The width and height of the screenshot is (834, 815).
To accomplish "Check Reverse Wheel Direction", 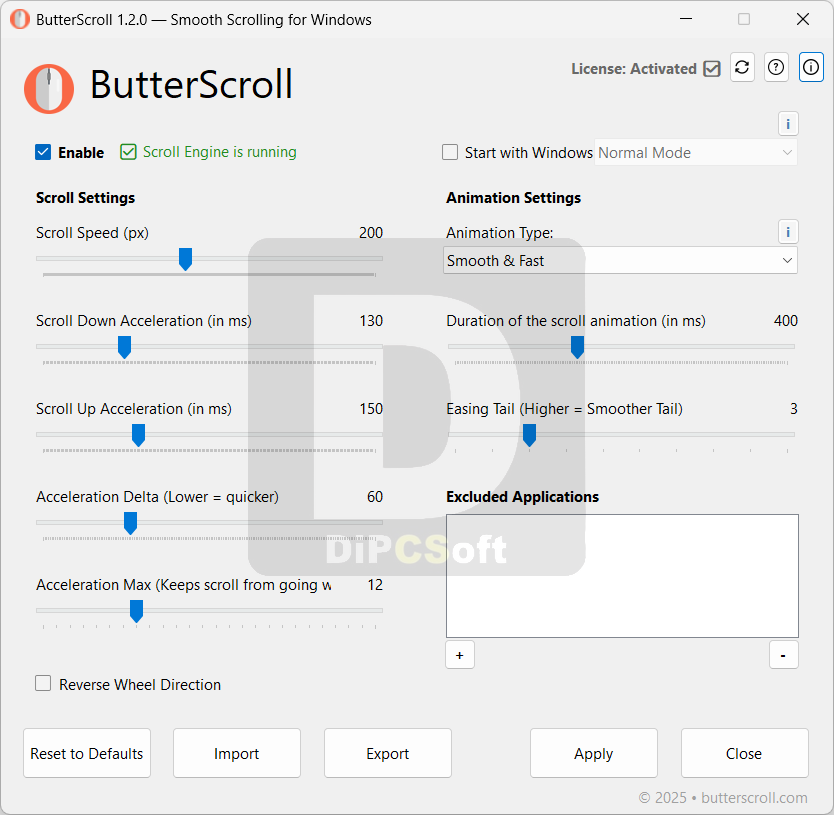I will pyautogui.click(x=43, y=683).
